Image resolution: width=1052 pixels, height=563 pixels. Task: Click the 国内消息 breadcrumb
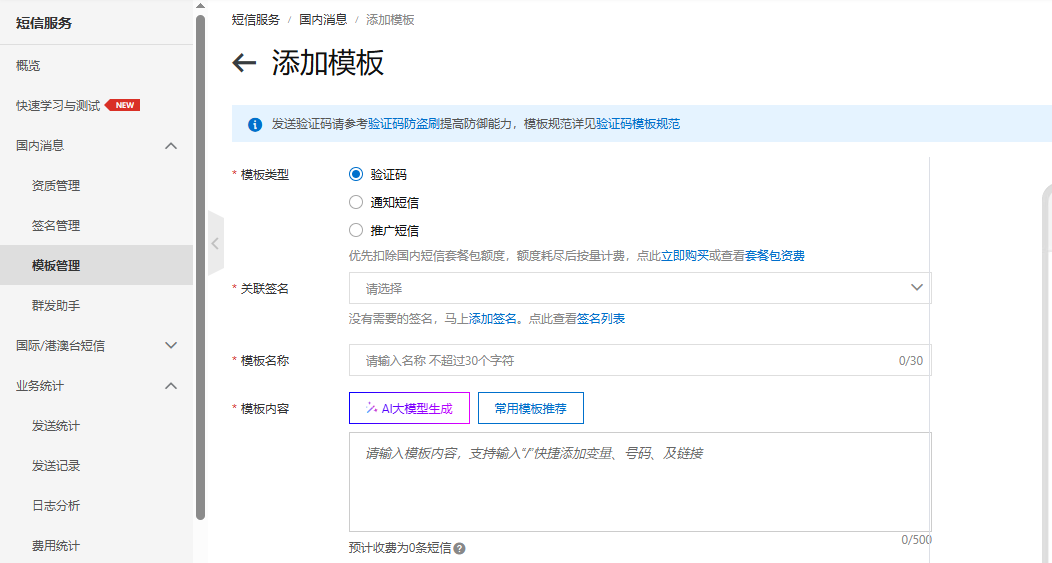[x=323, y=19]
